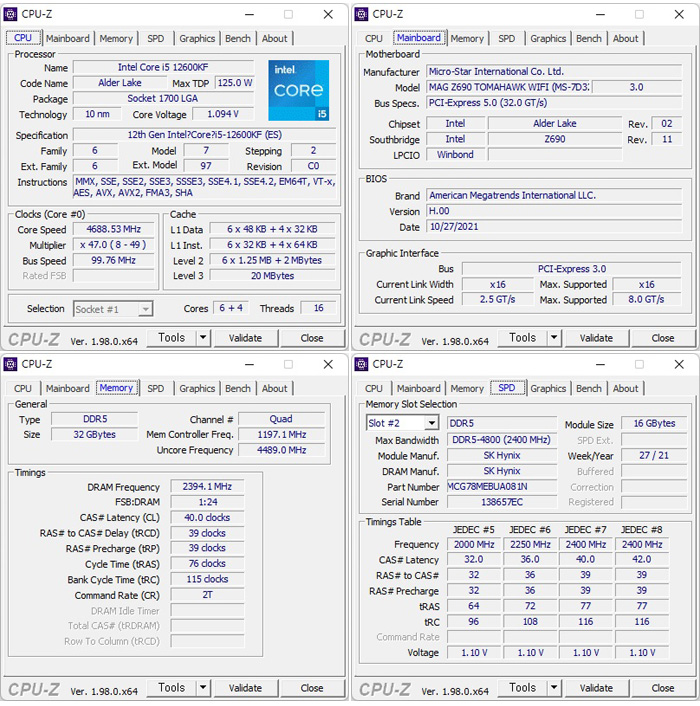Click the Bus Speed value 99.76 MHz
Viewport: 700px width, 706px height.
114,260
